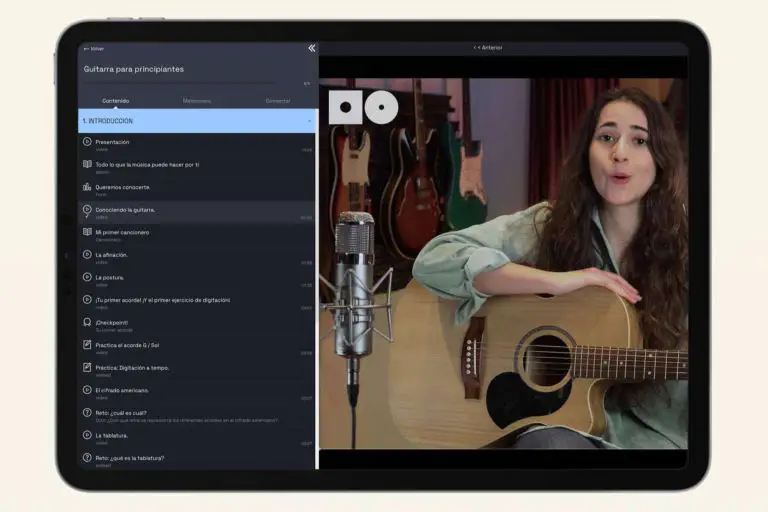This screenshot has height=512, width=768.
Task: Open the rightmost tab in course panel
Action: point(277,101)
